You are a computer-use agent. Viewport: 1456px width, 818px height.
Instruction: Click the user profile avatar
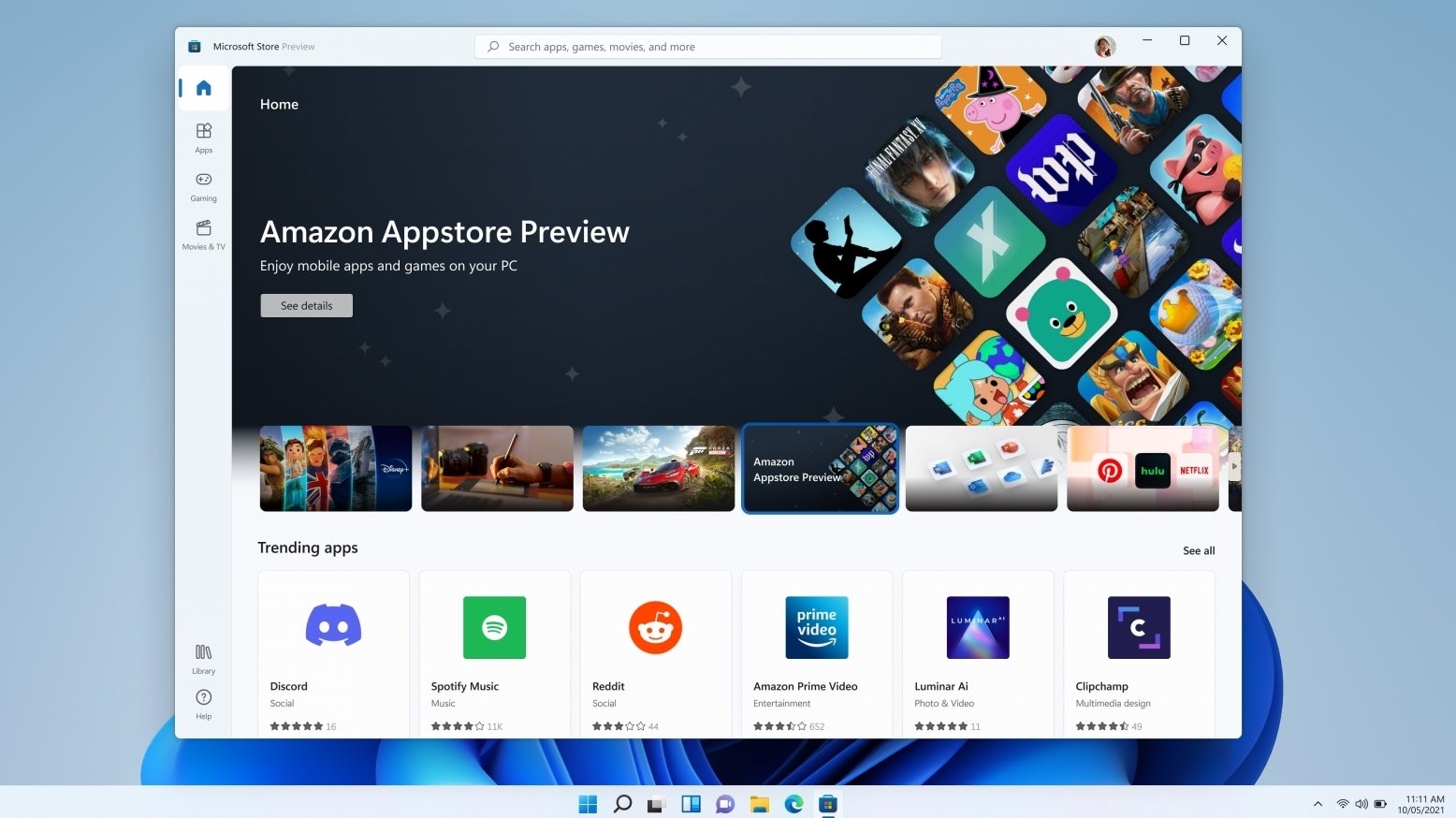tap(1104, 47)
